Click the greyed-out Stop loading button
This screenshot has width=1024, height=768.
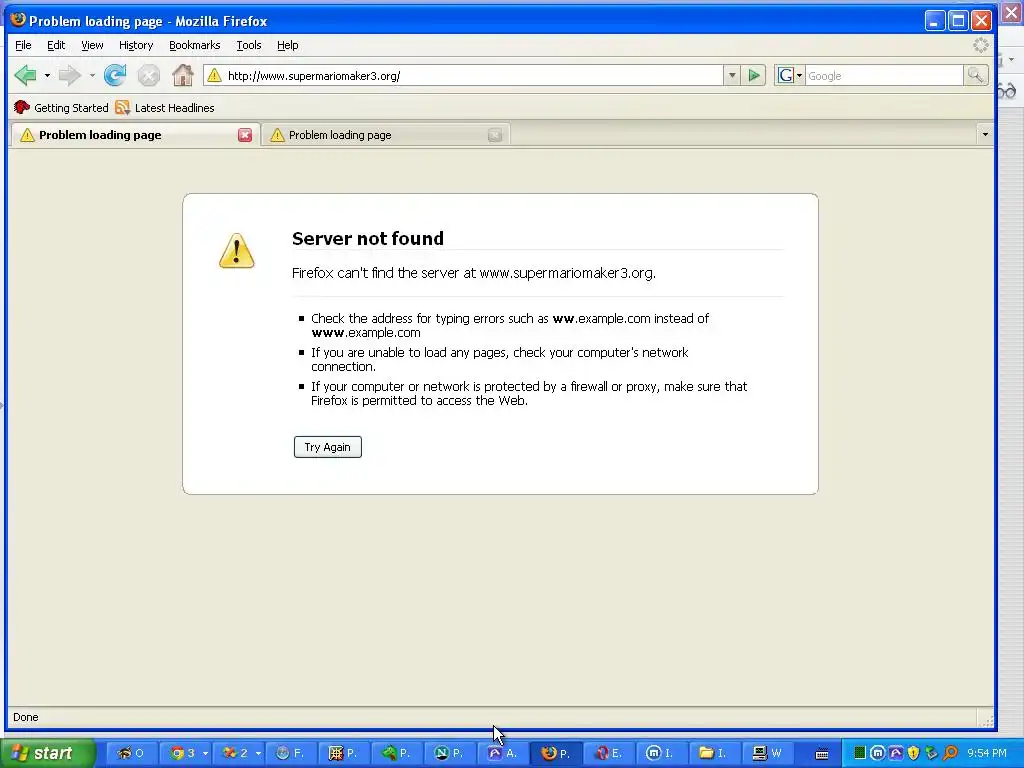tap(149, 76)
